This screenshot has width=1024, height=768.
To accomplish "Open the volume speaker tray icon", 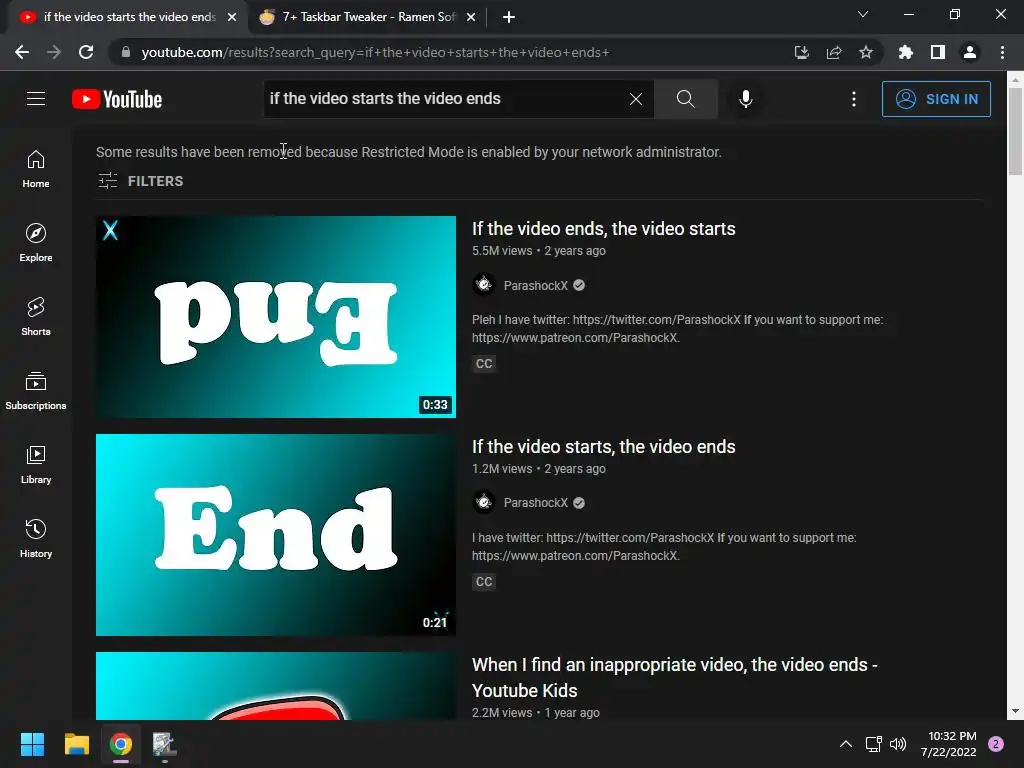I will (899, 744).
